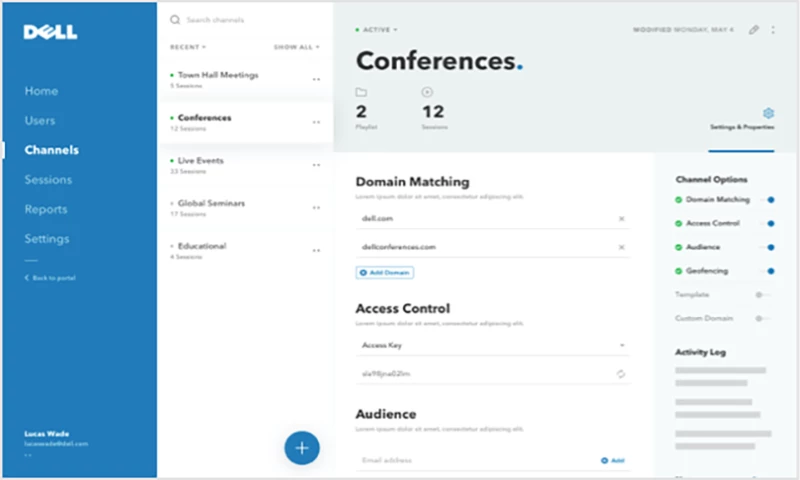This screenshot has height=480, width=800.
Task: Enable the Custom Domain toggle
Action: tap(762, 319)
